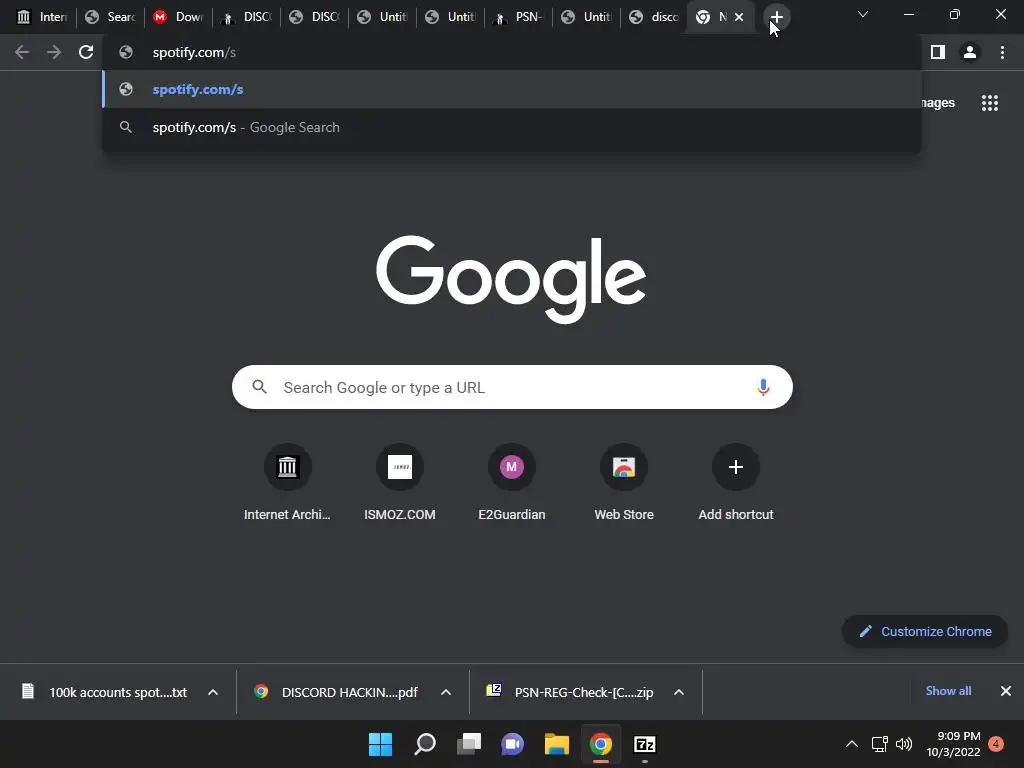
Task: Close the downloads bar
Action: 1006,691
